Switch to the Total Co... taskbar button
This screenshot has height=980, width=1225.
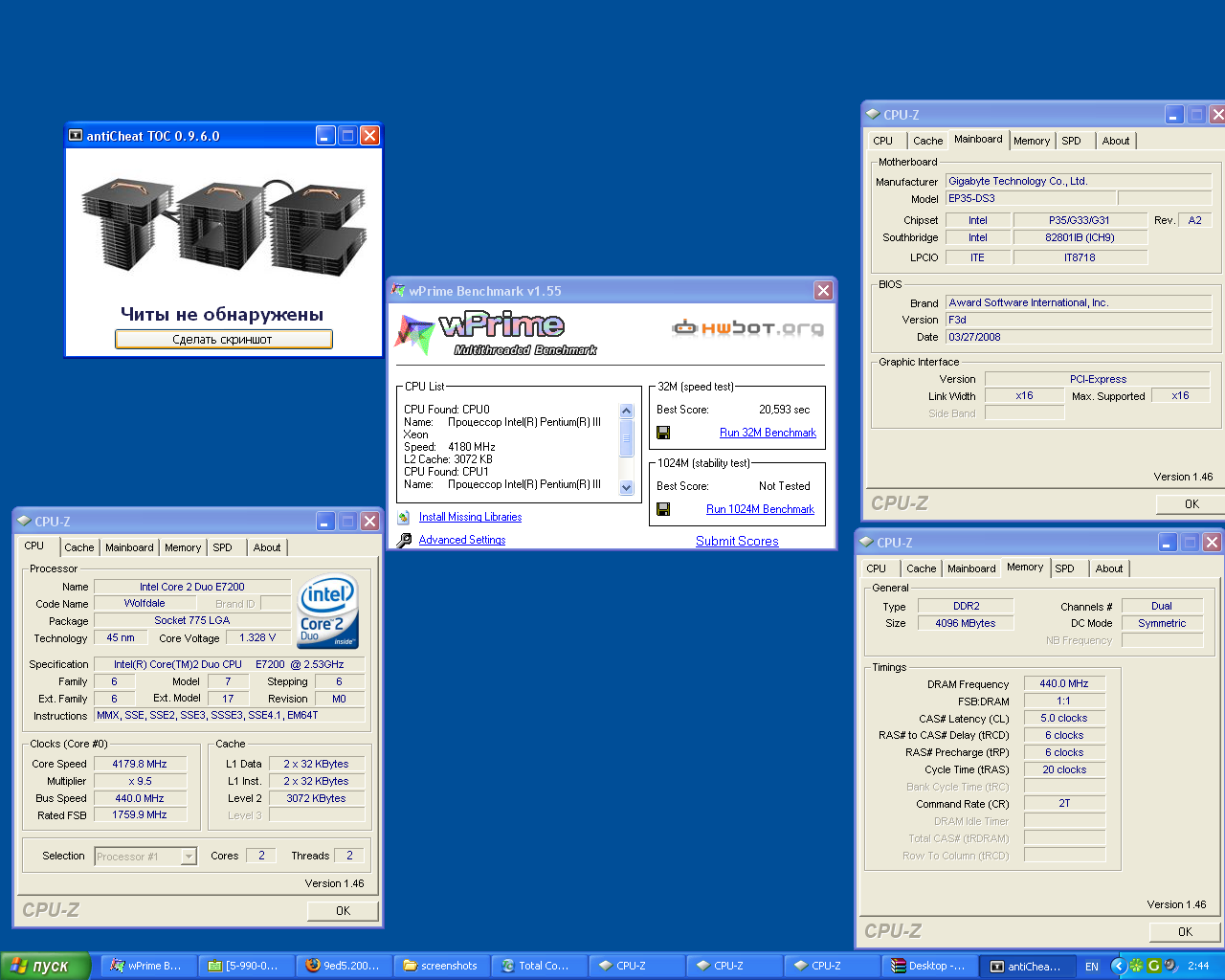(x=540, y=966)
